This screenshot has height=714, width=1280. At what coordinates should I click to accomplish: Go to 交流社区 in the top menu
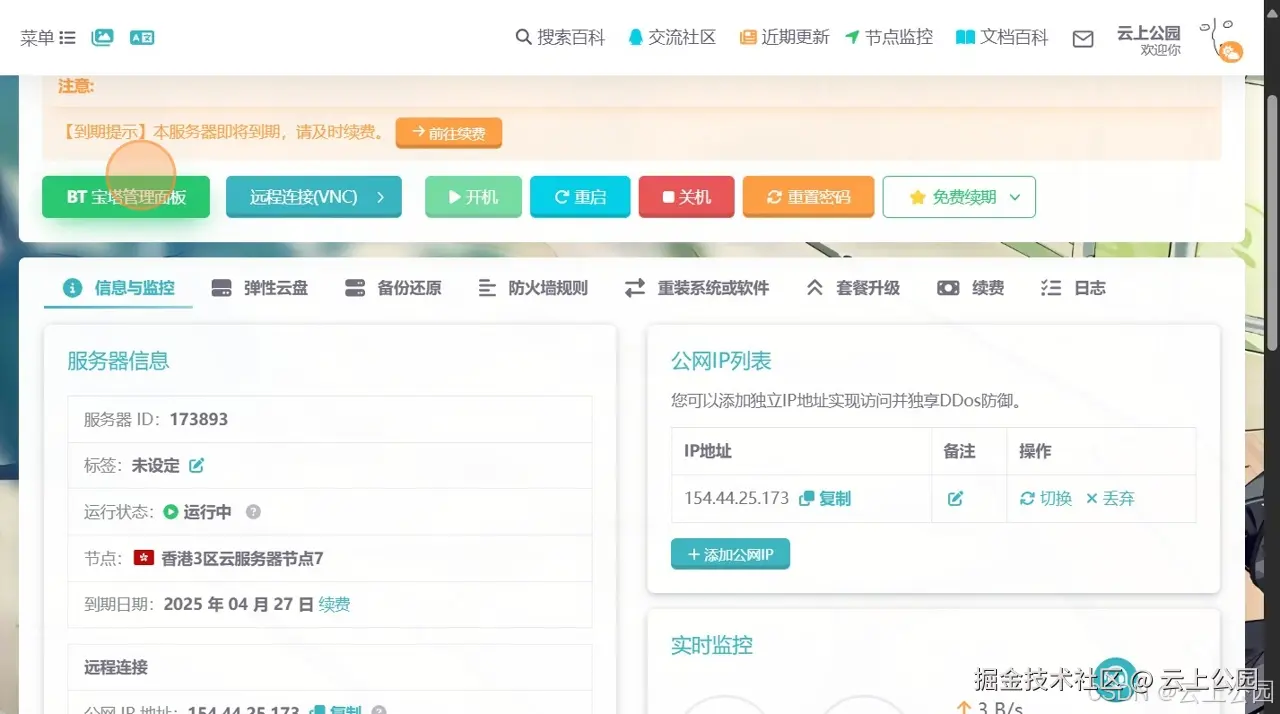click(x=672, y=37)
